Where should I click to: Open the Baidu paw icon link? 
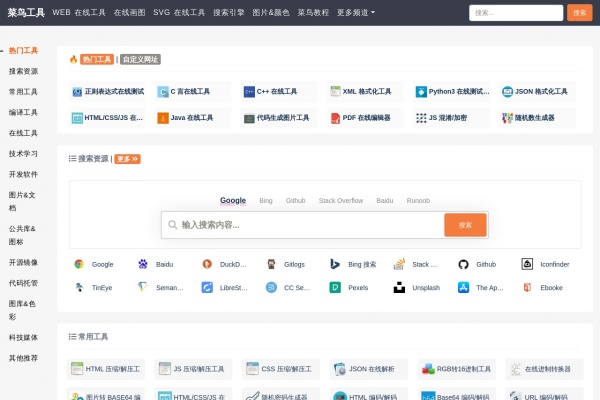pyautogui.click(x=143, y=264)
